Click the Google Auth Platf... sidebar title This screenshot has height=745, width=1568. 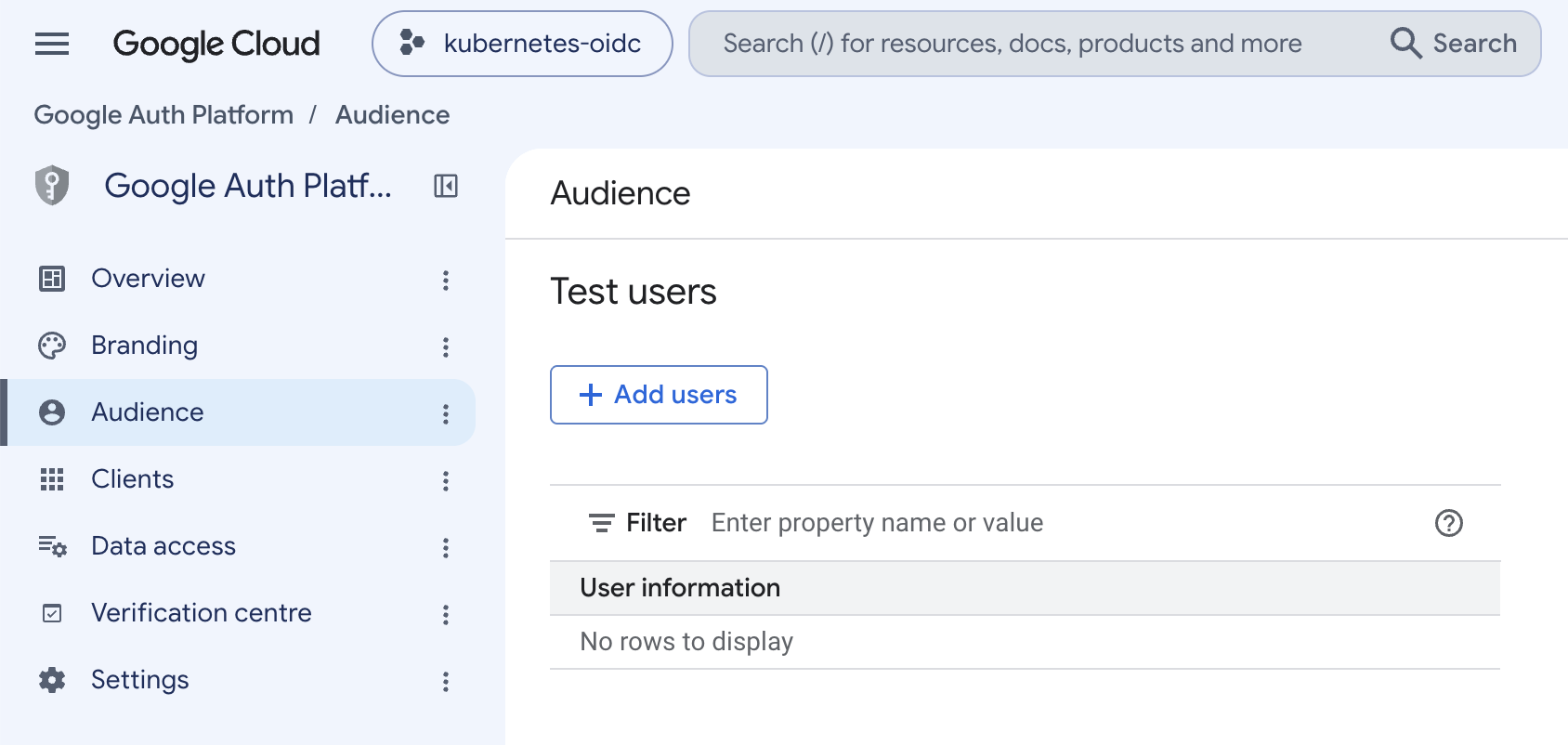(x=248, y=186)
